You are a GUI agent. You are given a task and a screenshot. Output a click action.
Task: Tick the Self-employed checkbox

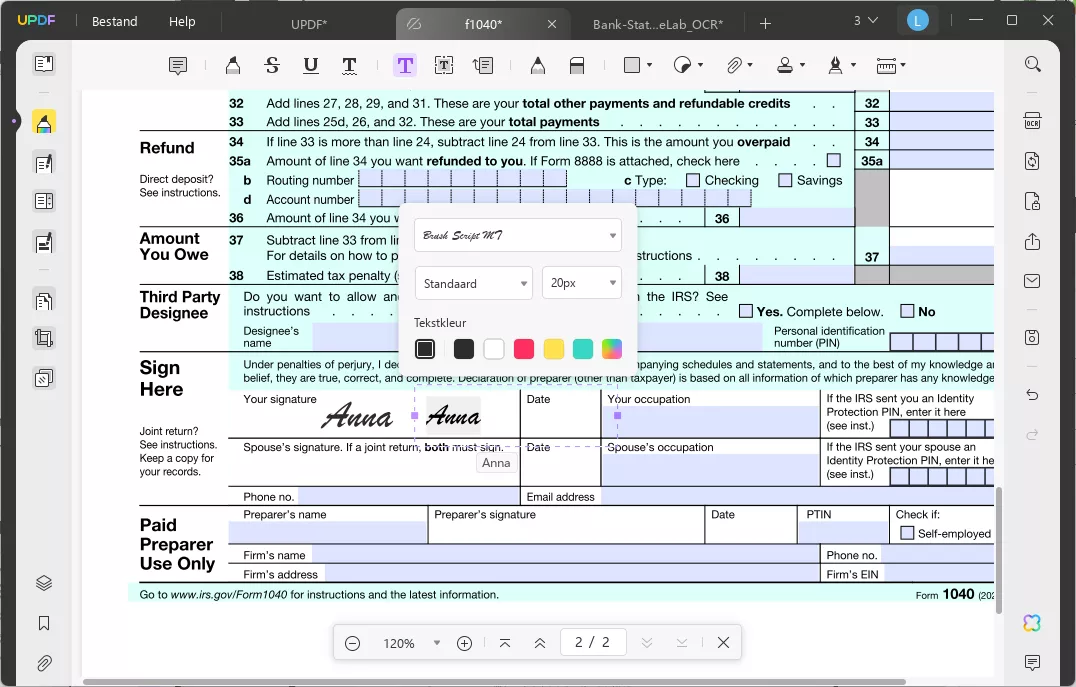pyautogui.click(x=907, y=533)
